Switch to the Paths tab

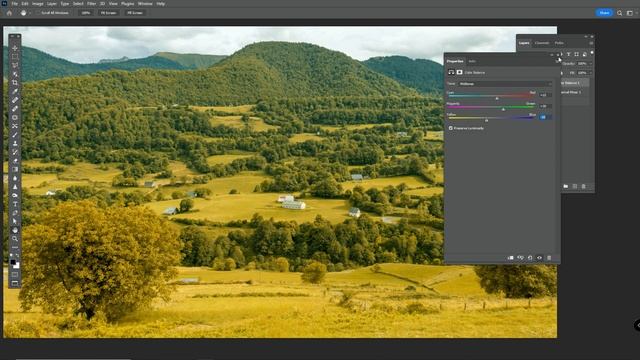pos(559,43)
